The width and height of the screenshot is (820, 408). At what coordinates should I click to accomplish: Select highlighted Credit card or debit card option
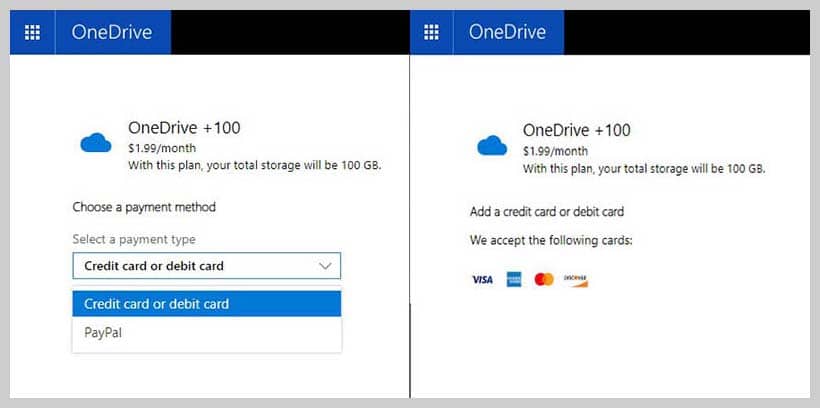(207, 304)
